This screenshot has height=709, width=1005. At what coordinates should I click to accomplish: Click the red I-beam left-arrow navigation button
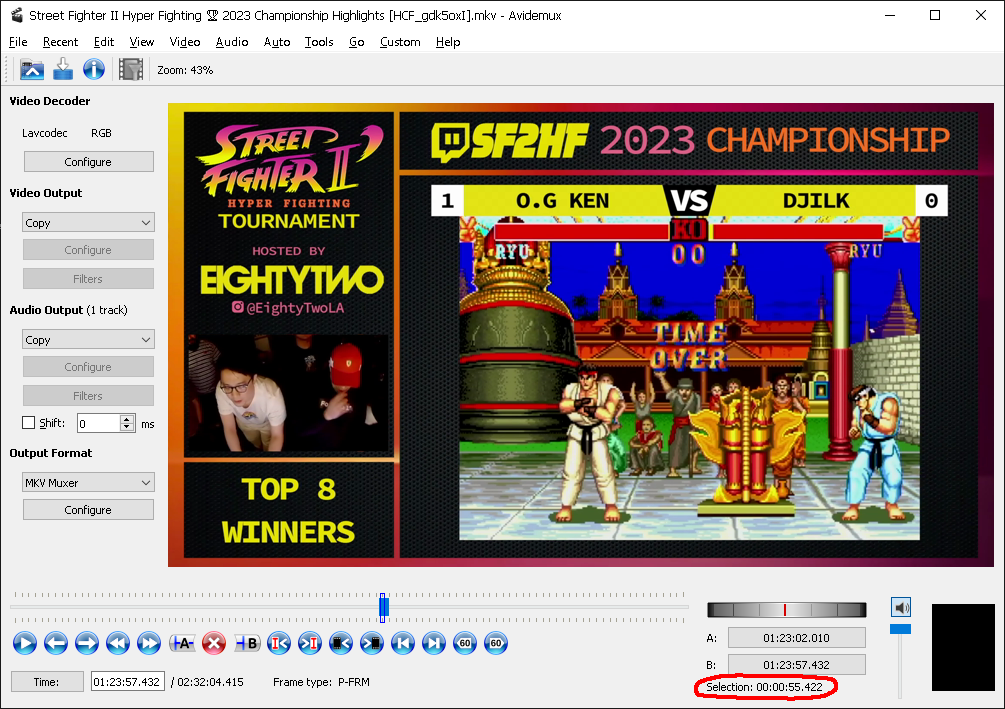coord(279,643)
